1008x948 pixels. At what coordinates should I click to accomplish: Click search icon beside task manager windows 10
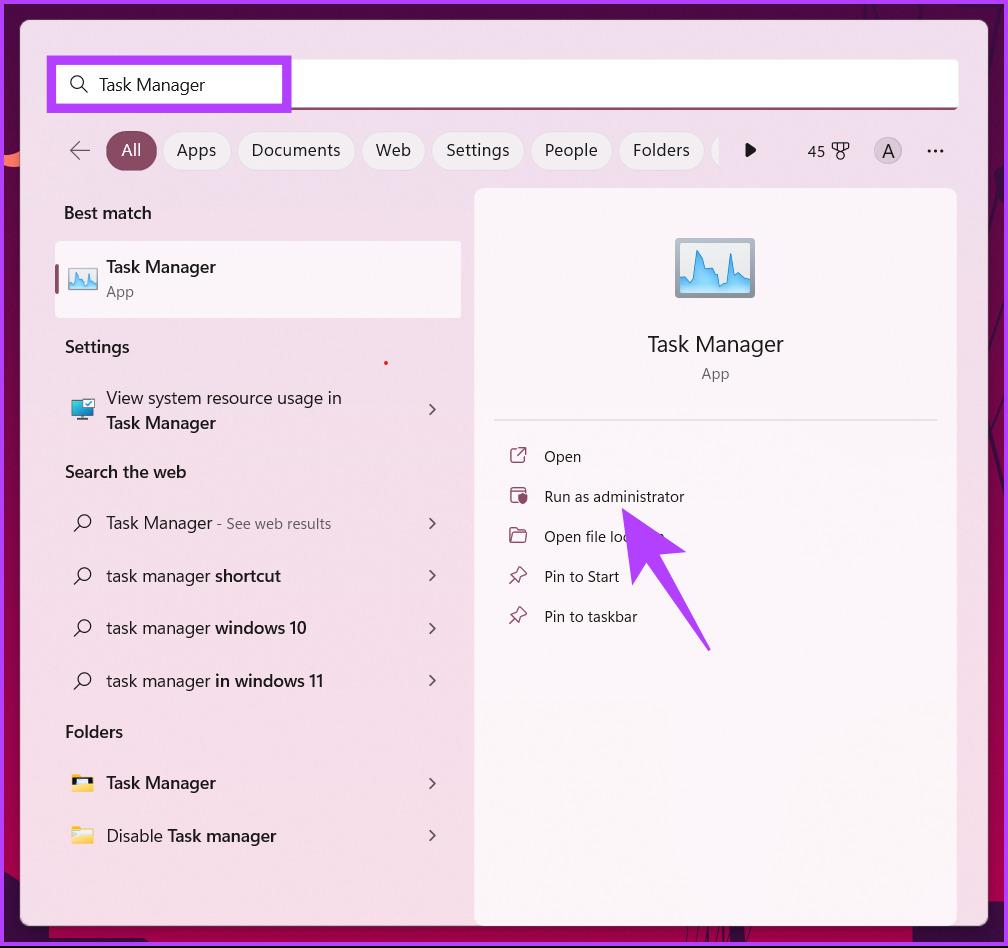point(82,627)
